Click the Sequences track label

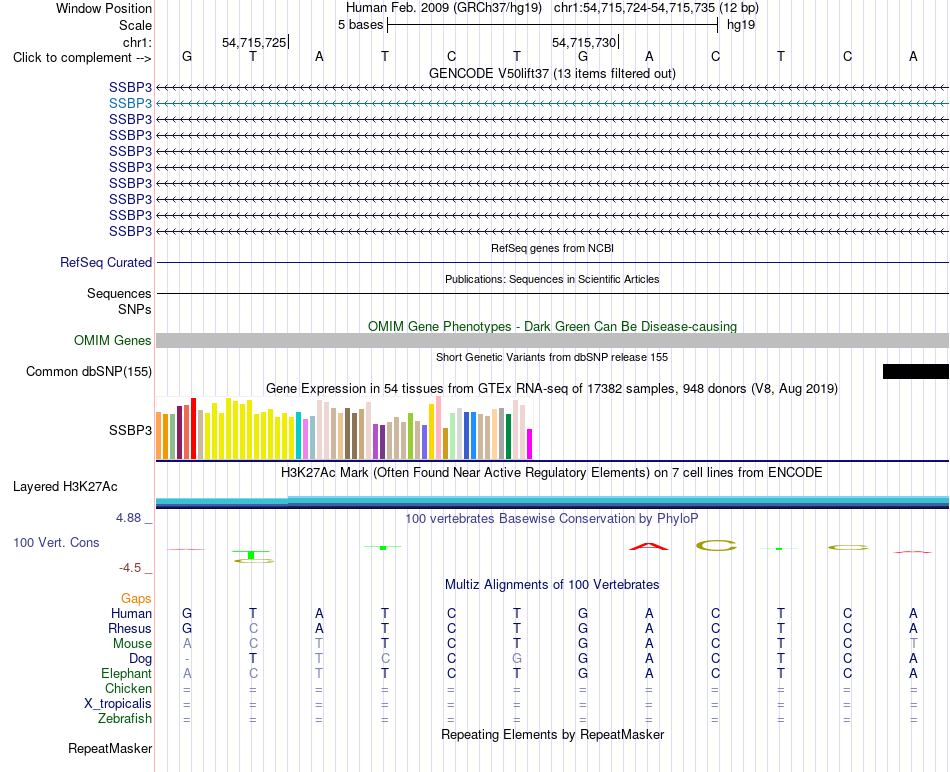pyautogui.click(x=119, y=293)
